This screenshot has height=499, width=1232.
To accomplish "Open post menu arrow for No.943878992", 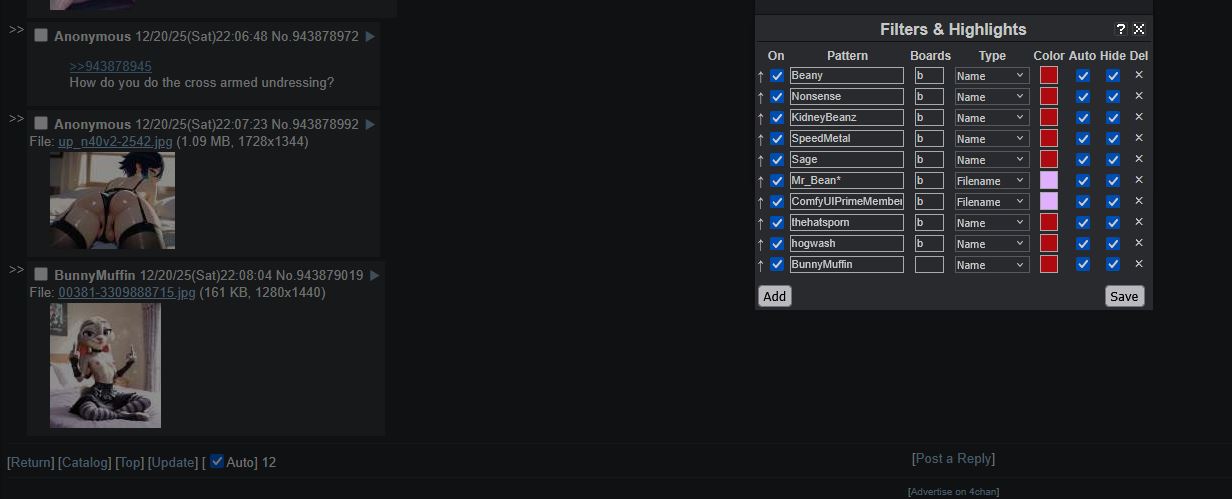I will point(370,125).
